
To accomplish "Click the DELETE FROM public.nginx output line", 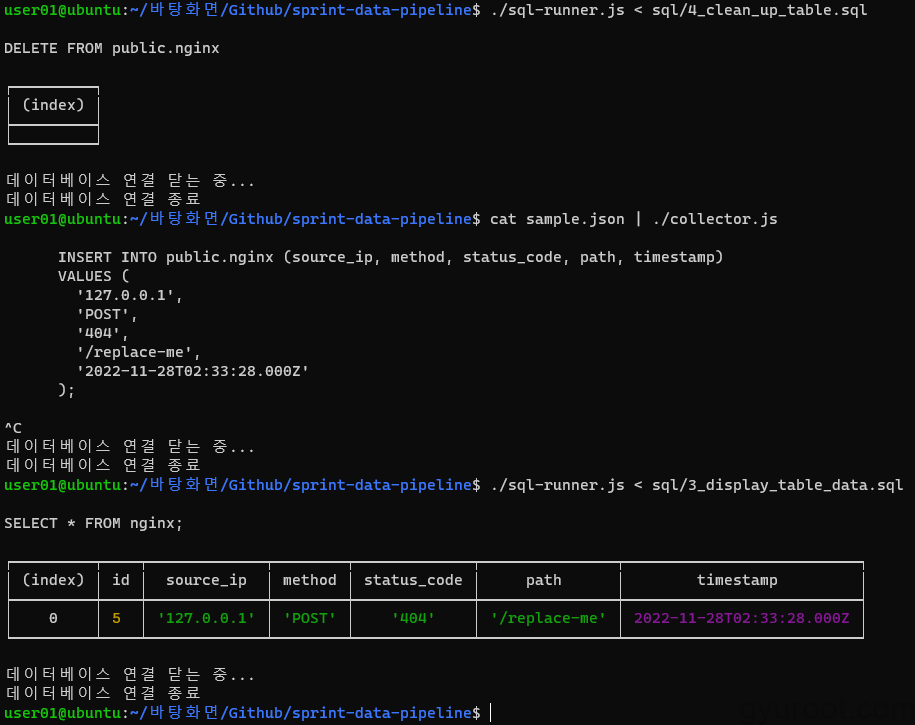I will (x=112, y=48).
